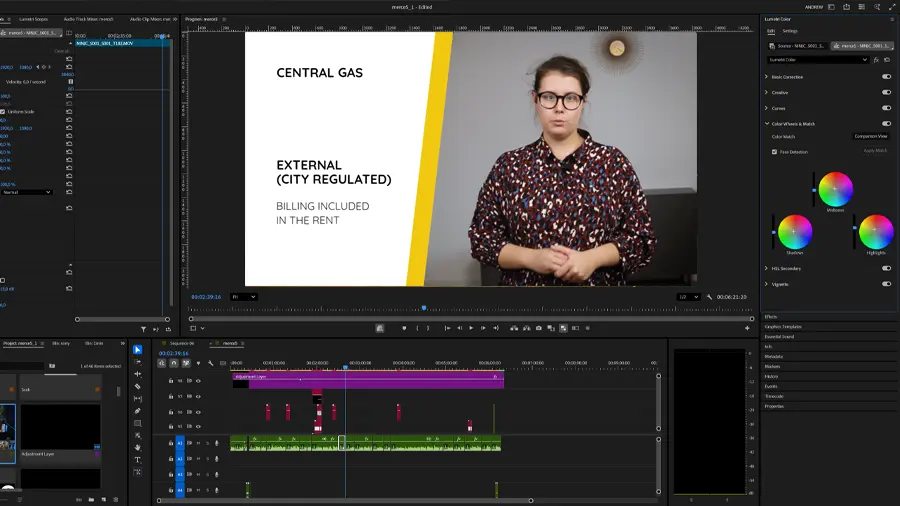Click the Quick Export share icon
The height and width of the screenshot is (506, 900).
pyautogui.click(x=847, y=7)
